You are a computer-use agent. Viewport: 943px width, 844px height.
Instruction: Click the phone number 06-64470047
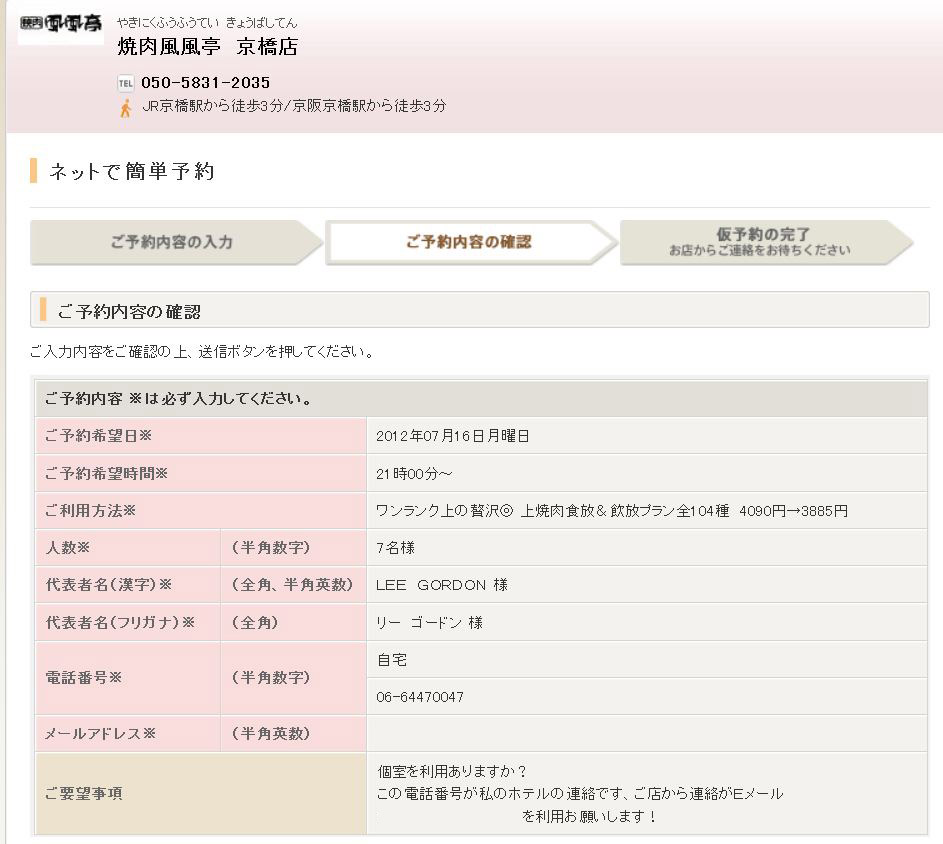(x=419, y=697)
